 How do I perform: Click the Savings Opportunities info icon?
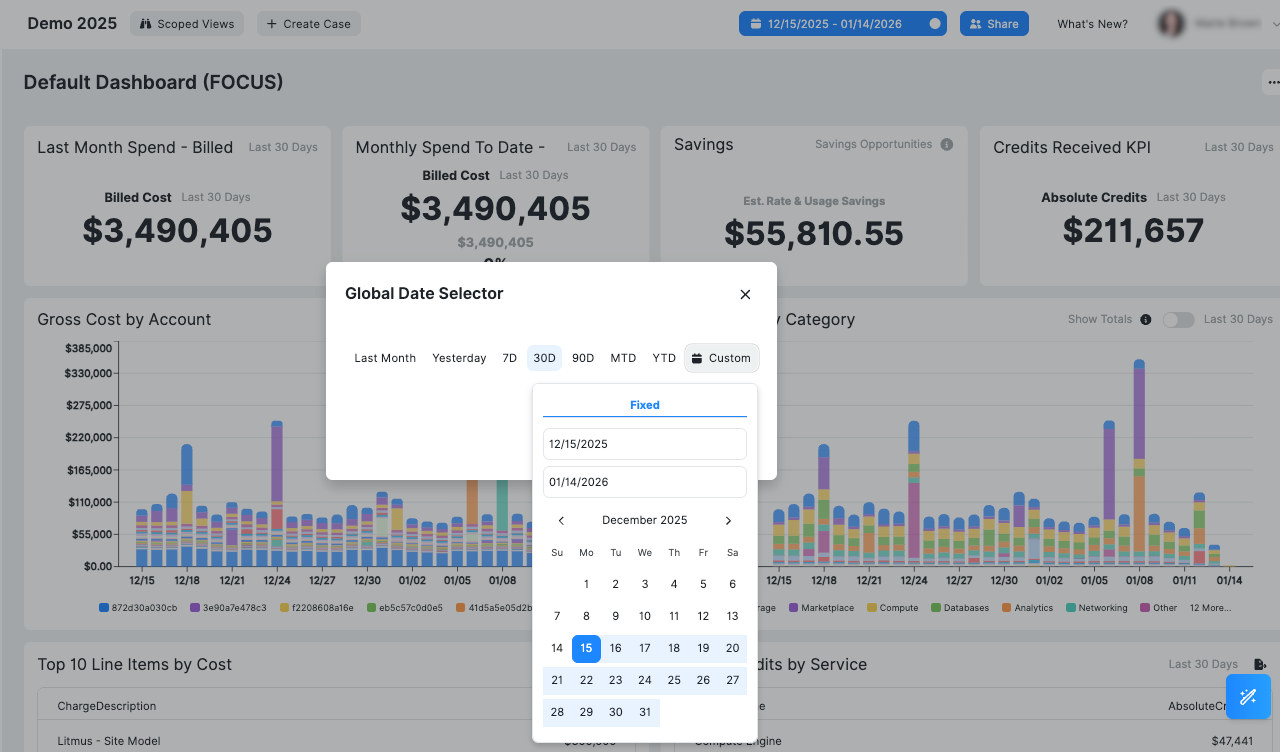point(946,143)
